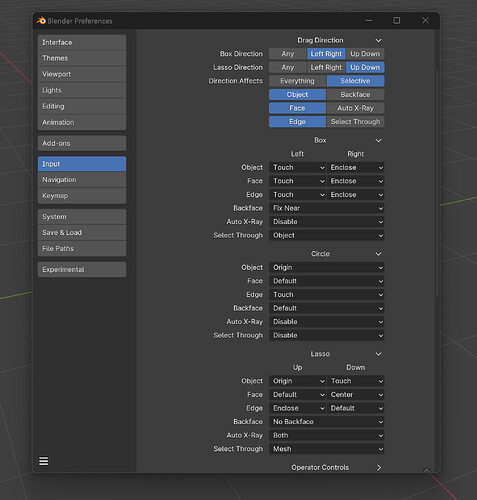Image resolution: width=477 pixels, height=500 pixels.
Task: Collapse the Box panel chevron
Action: [x=379, y=140]
